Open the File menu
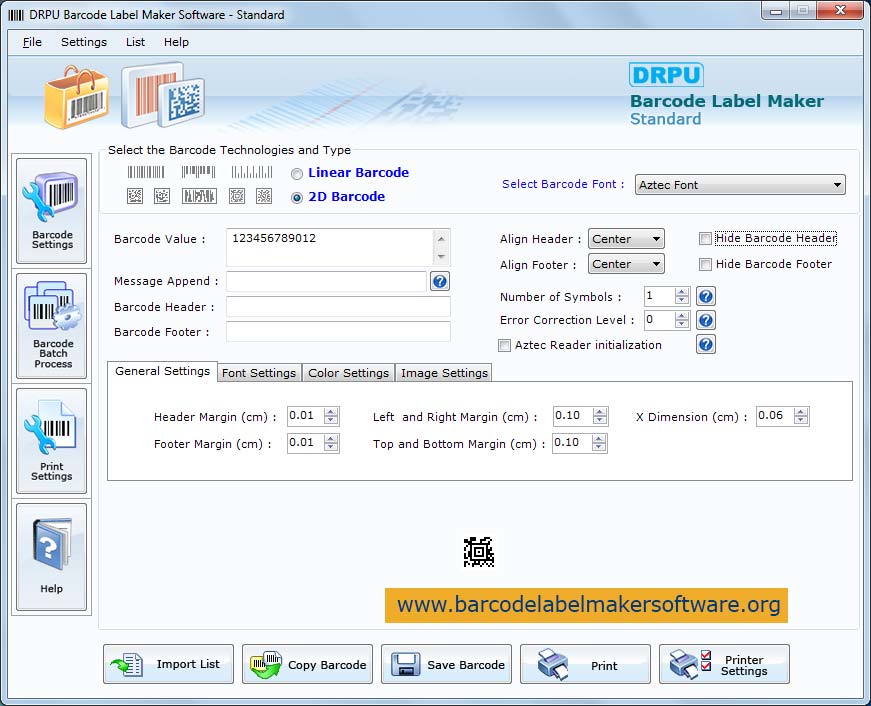The height and width of the screenshot is (706, 871). pos(32,42)
